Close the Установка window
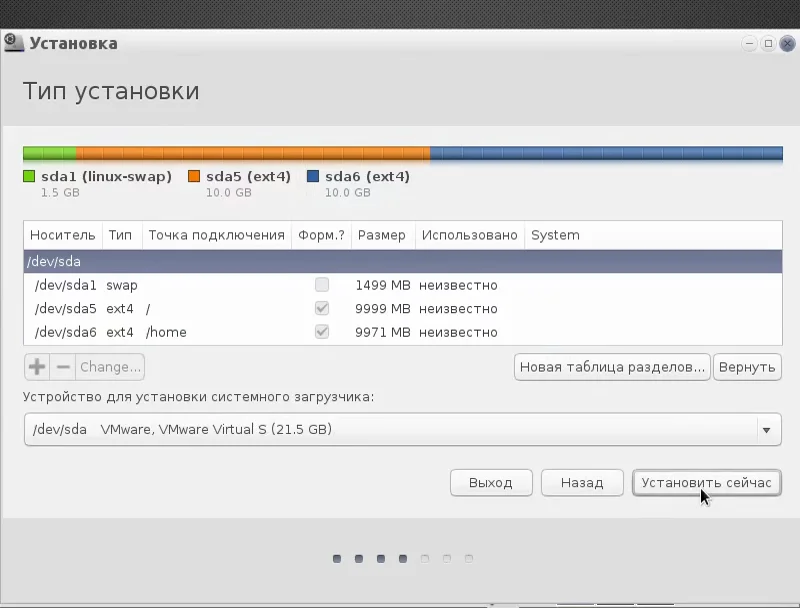 [787, 44]
